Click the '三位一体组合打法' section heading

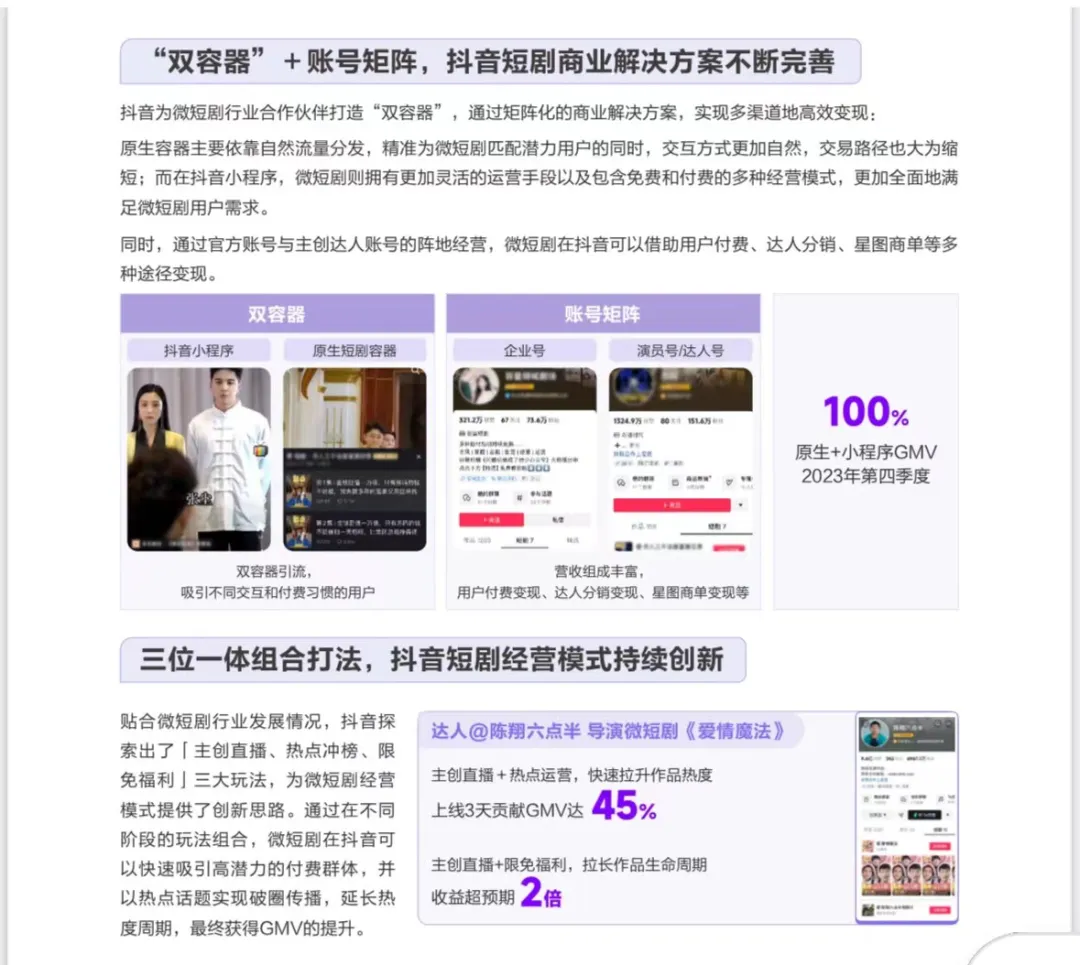click(433, 659)
